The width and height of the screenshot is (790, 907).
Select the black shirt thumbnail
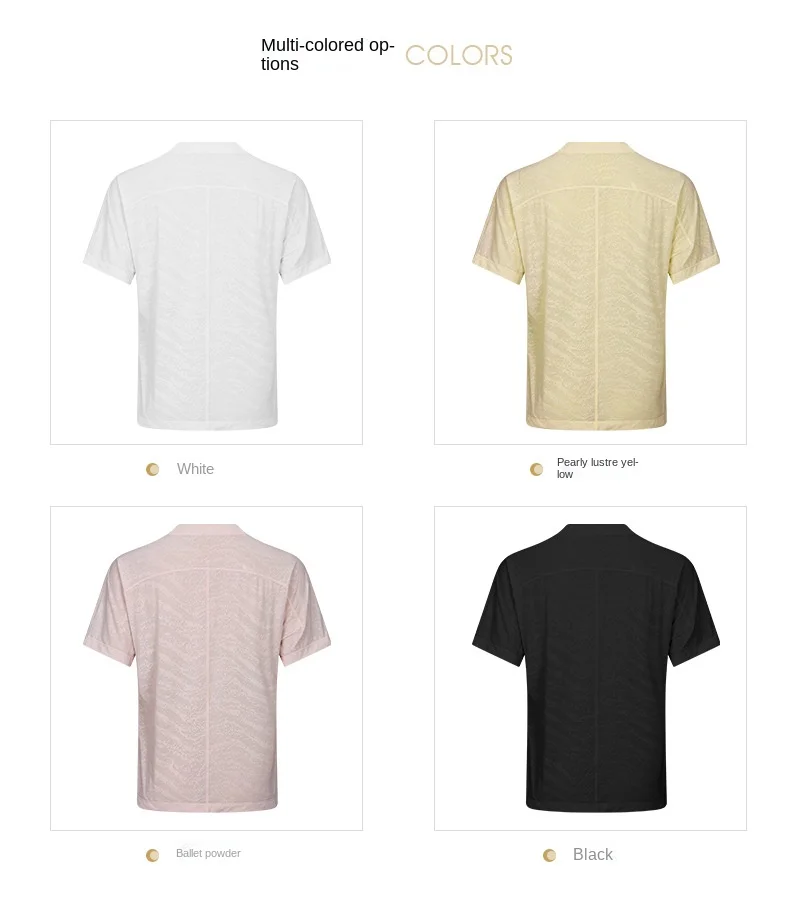pos(590,668)
